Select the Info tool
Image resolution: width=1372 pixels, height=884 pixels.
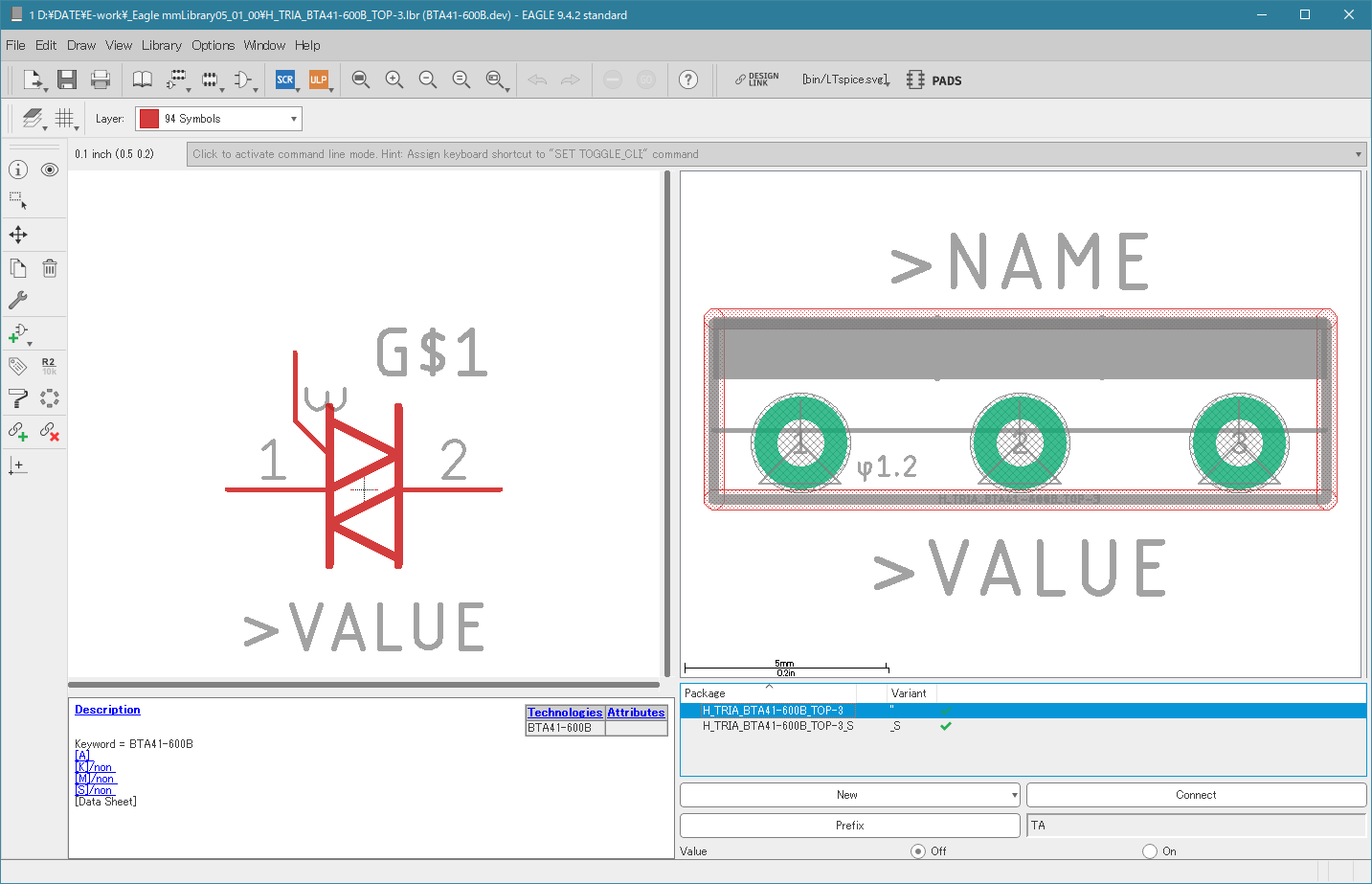tap(18, 170)
